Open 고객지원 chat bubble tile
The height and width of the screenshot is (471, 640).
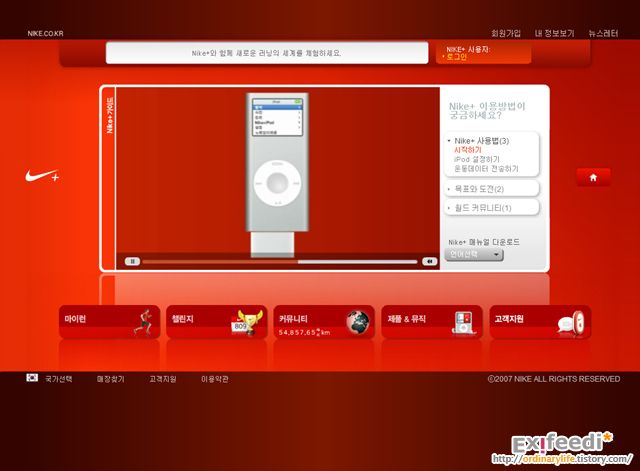540,322
